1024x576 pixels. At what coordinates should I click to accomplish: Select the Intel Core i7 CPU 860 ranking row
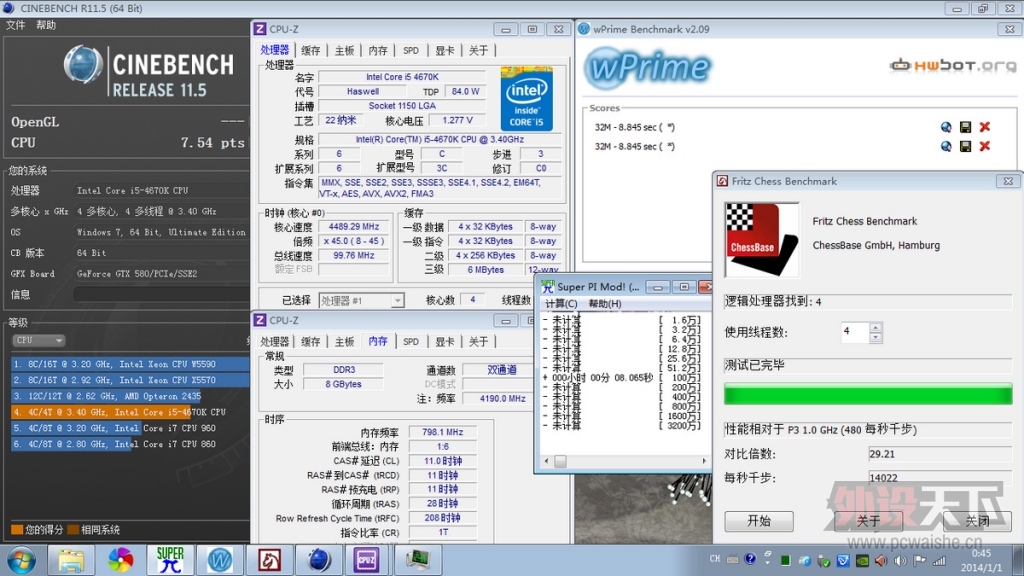[x=130, y=444]
